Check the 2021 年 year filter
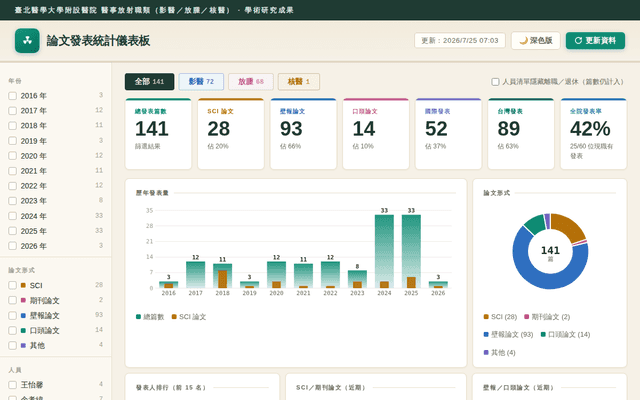The width and height of the screenshot is (640, 400). (x=13, y=171)
